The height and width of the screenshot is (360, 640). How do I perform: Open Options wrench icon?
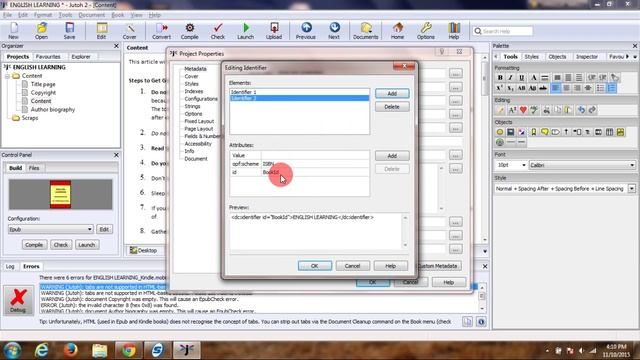pyautogui.click(x=426, y=31)
